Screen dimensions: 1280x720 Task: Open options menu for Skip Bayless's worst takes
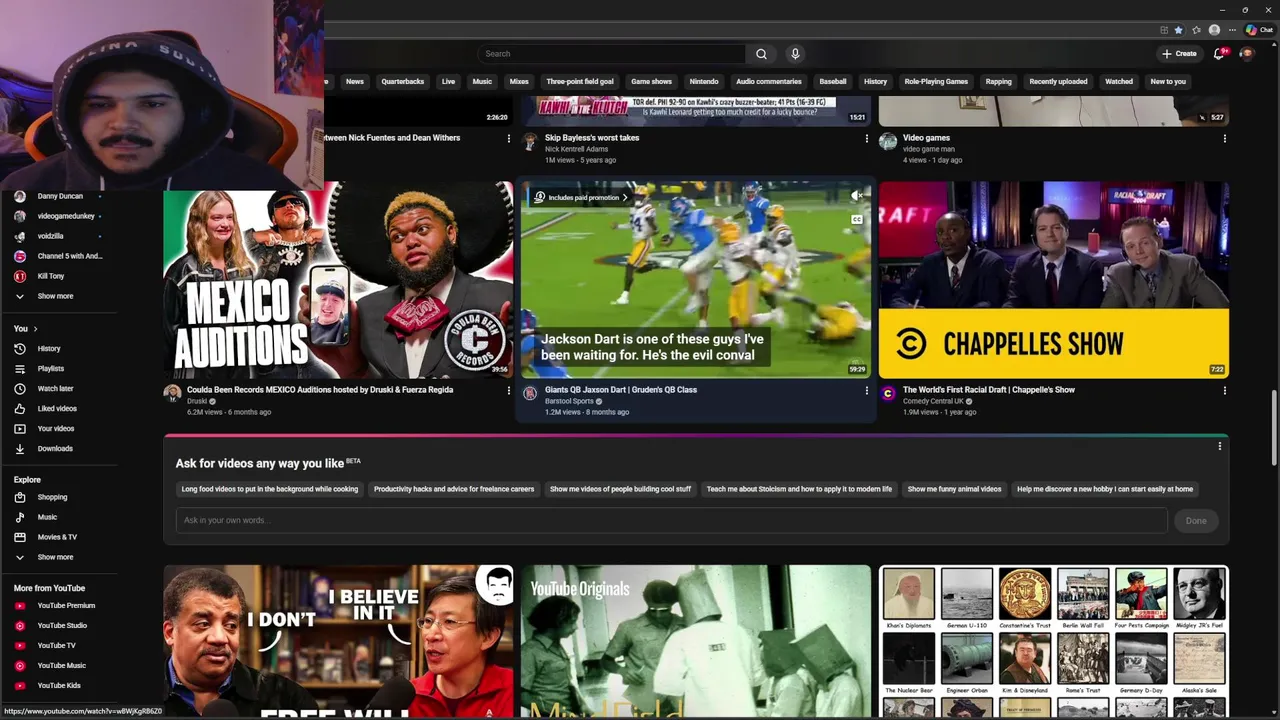(867, 138)
